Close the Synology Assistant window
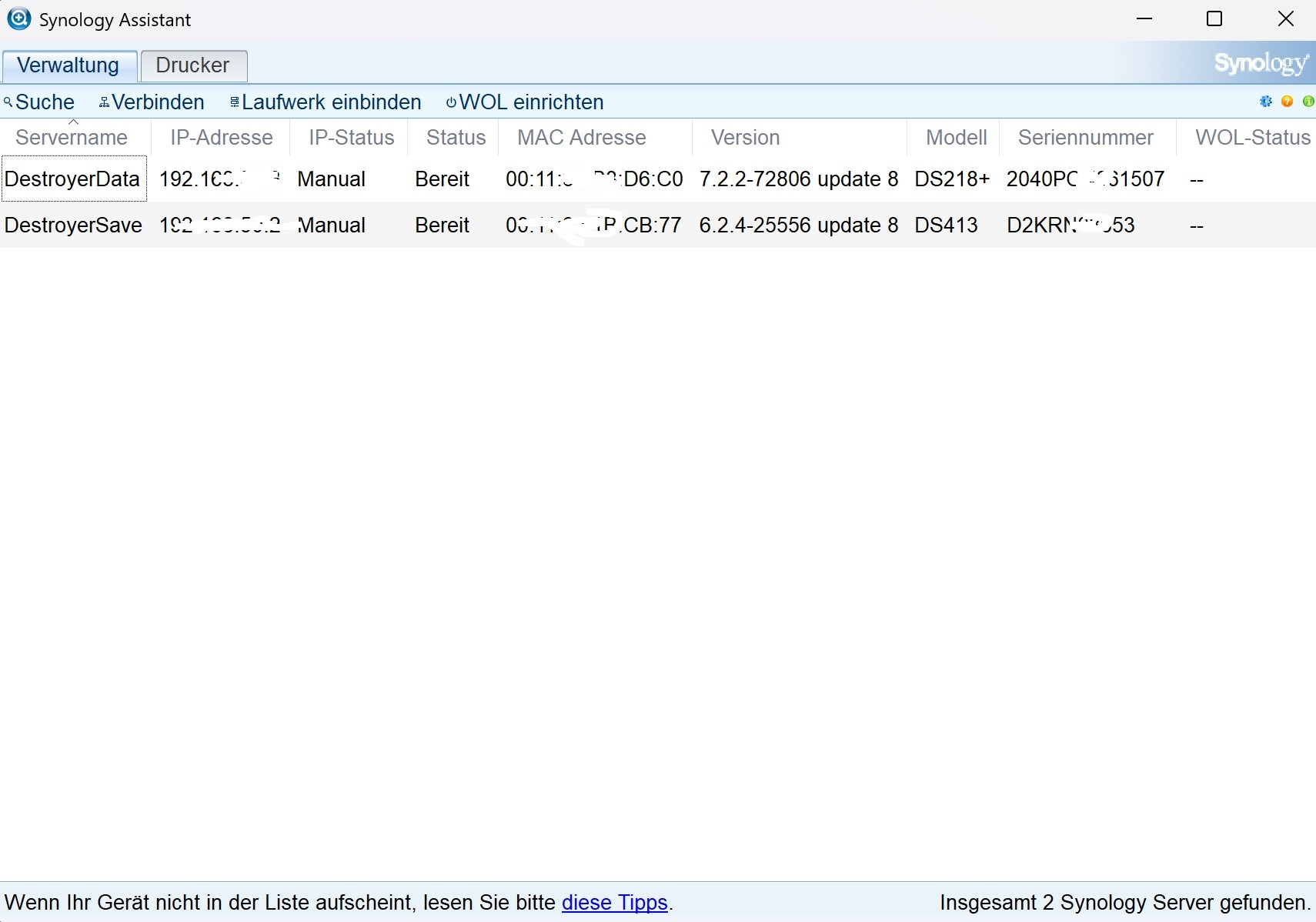 1285,18
